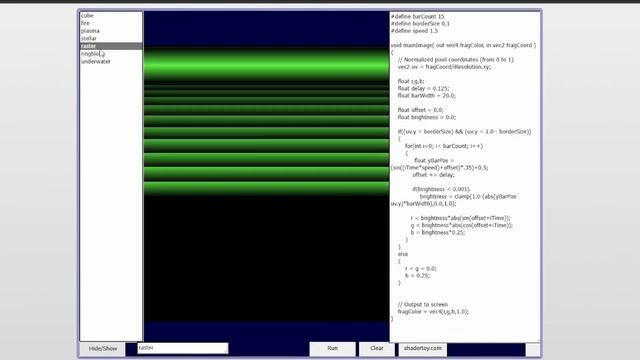Select the list entry between raster and underwater

(x=111, y=54)
